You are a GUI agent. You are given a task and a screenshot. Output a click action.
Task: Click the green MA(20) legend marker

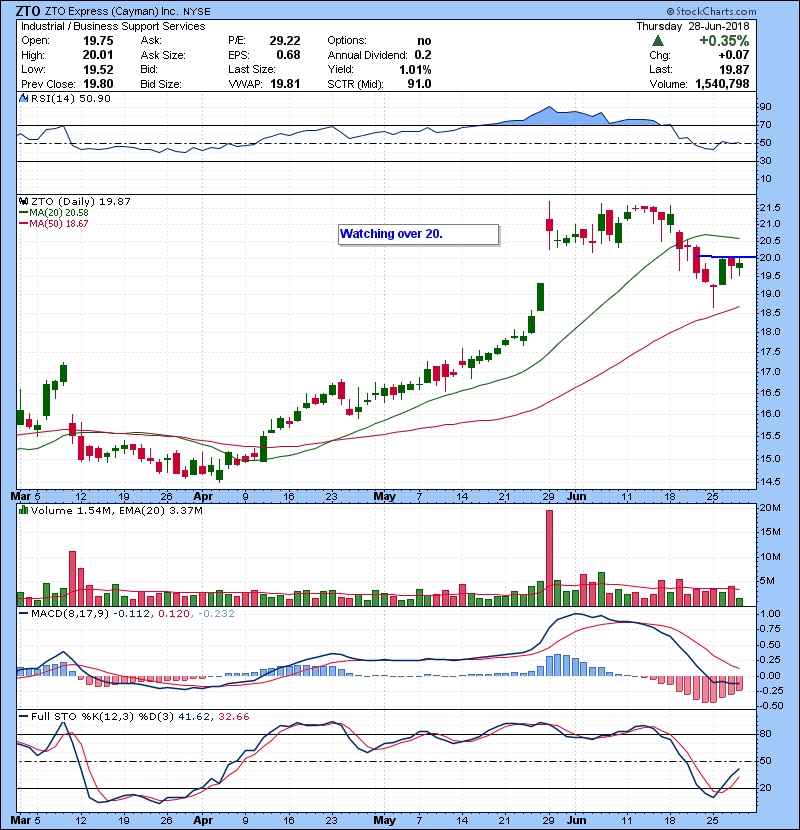tap(24, 212)
